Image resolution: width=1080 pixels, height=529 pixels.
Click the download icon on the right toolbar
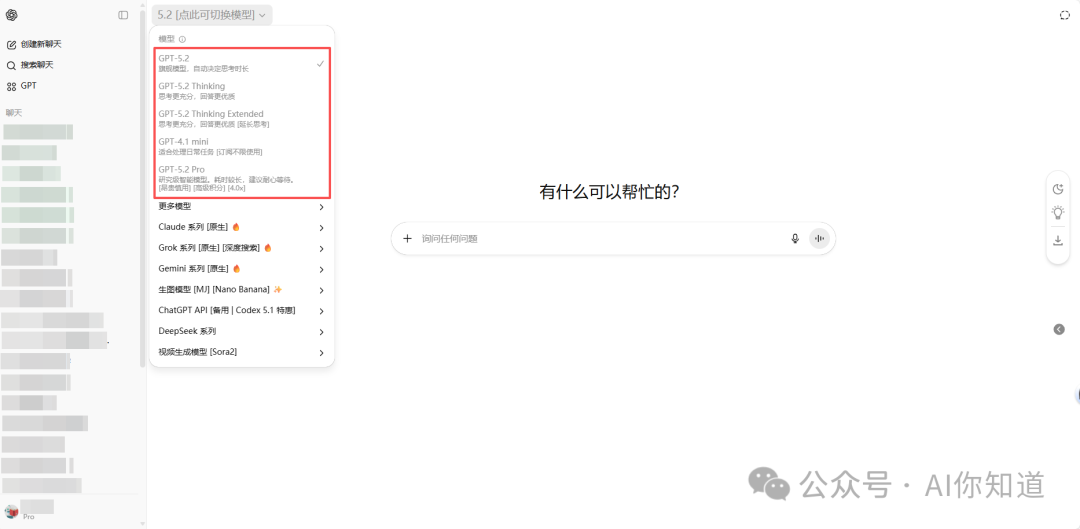1058,240
